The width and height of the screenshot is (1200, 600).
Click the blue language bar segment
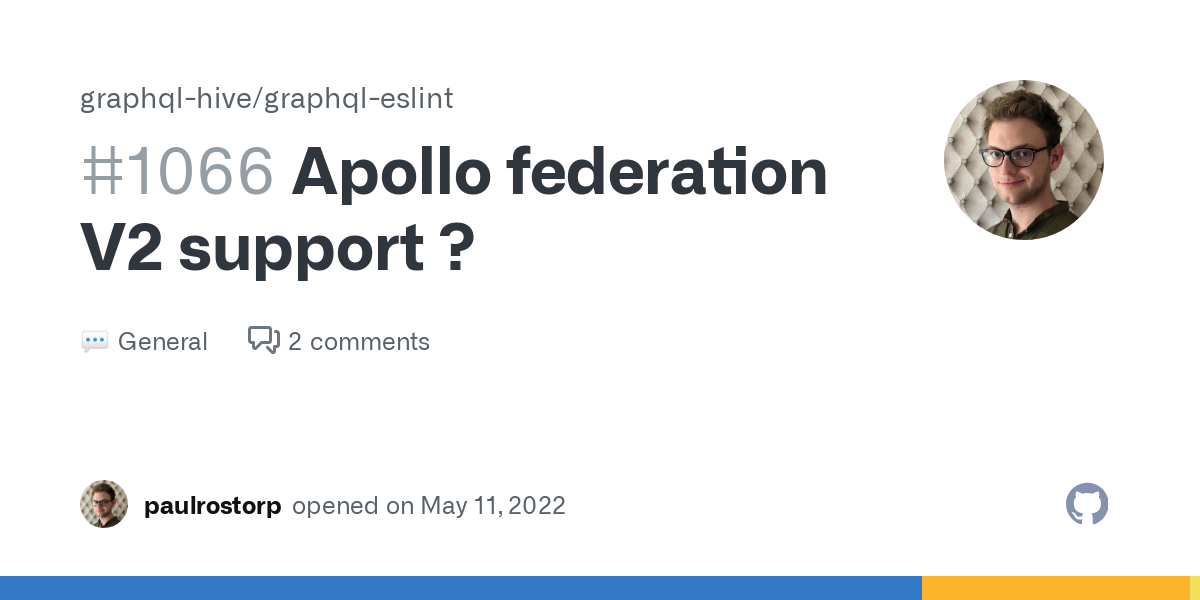(460, 588)
